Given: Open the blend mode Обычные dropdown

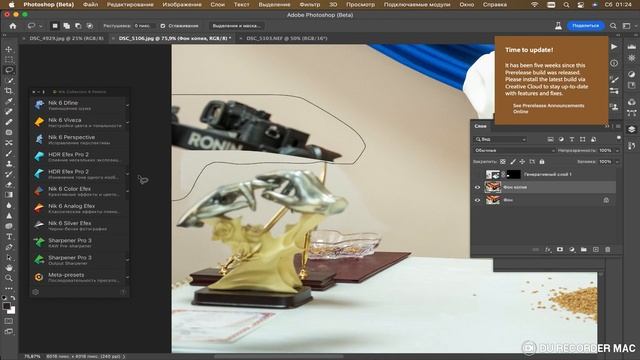Looking at the screenshot, I should point(514,151).
